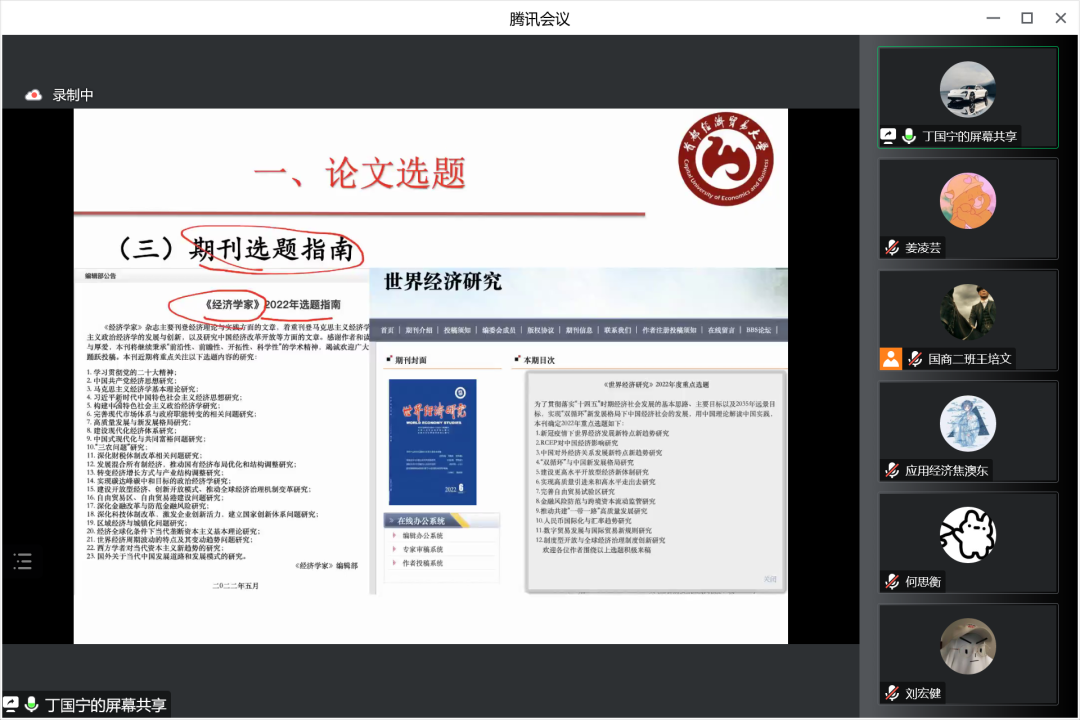Select 刘宏健 avatar tile

click(967, 646)
